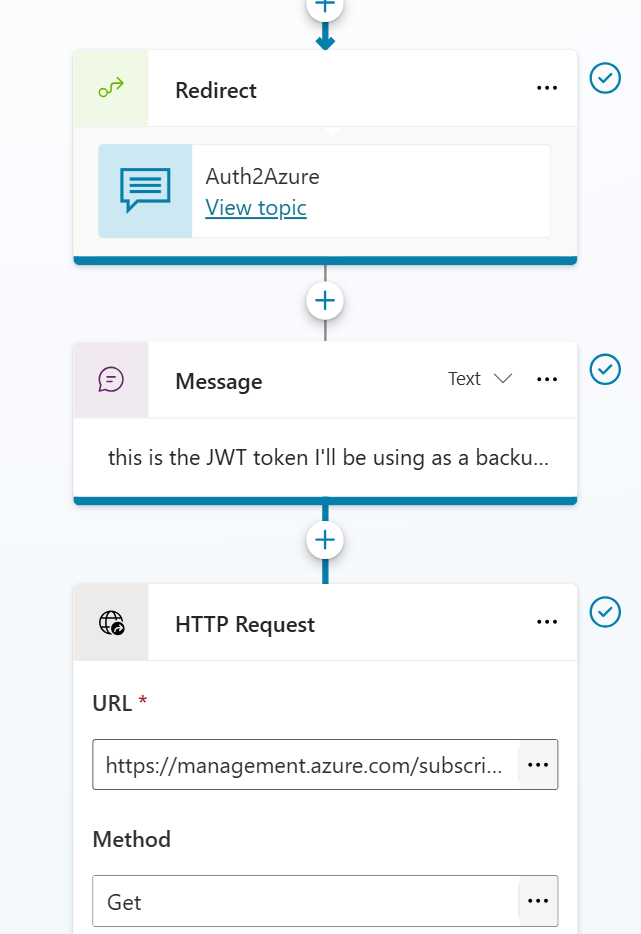641x934 pixels.
Task: Open the HTTP Request node more options menu
Action: (546, 622)
